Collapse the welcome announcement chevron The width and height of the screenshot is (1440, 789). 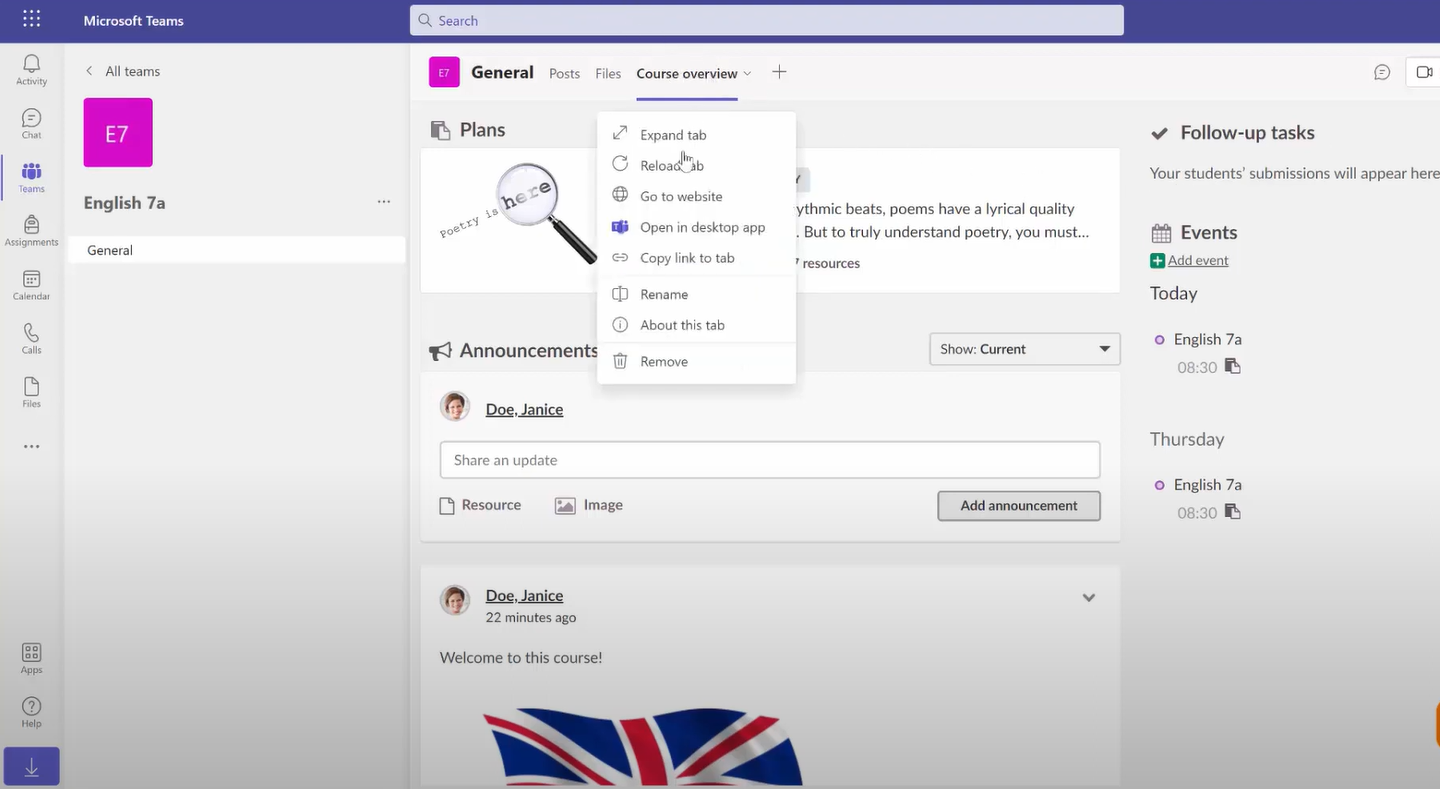pos(1088,597)
